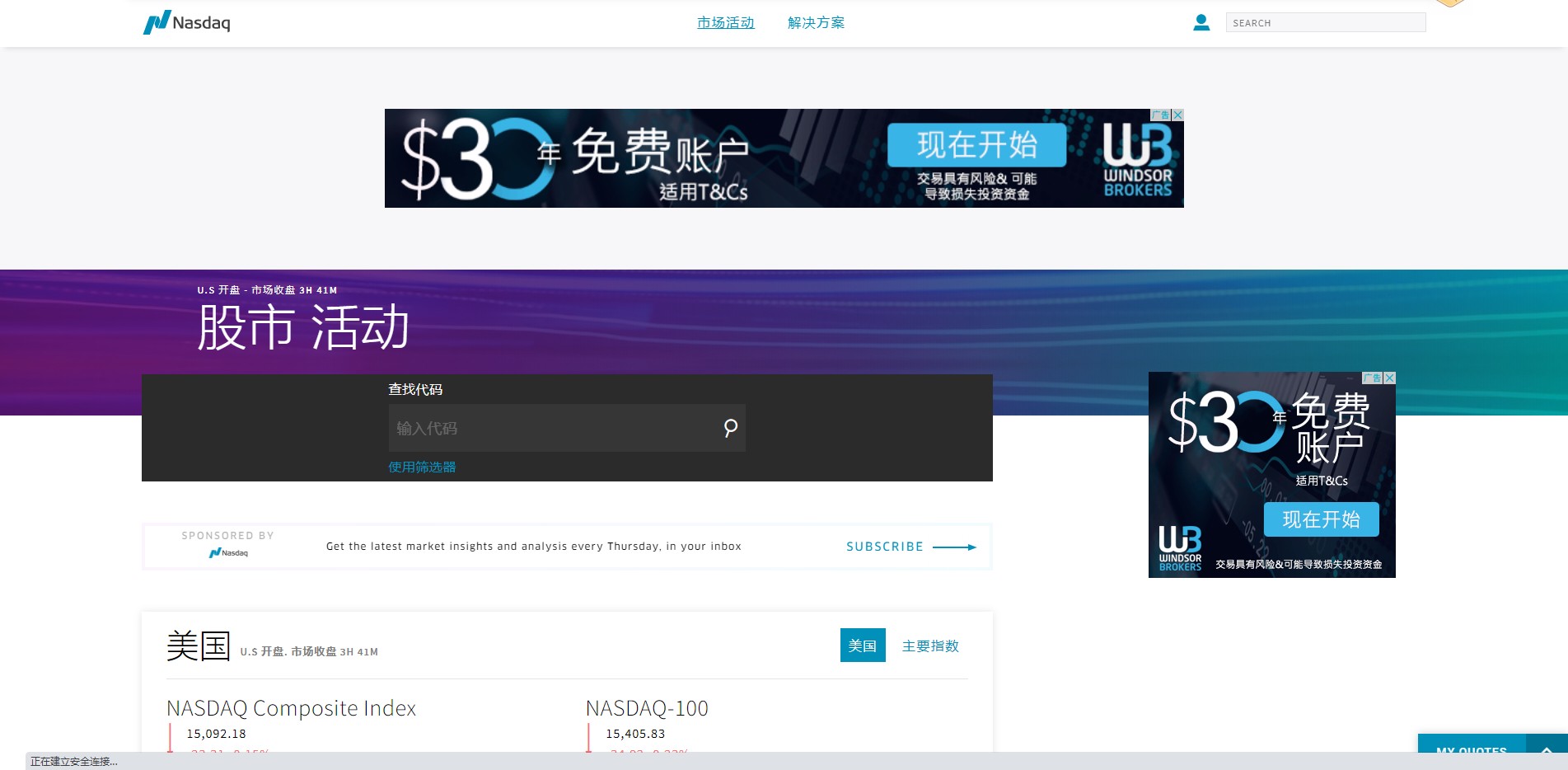Screen dimensions: 1568x770
Task: Click the 美国 section heading
Action: coord(198,646)
